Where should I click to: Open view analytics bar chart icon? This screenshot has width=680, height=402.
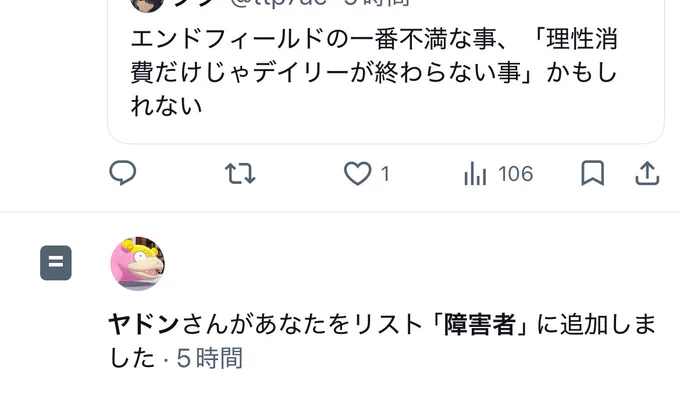coord(475,173)
